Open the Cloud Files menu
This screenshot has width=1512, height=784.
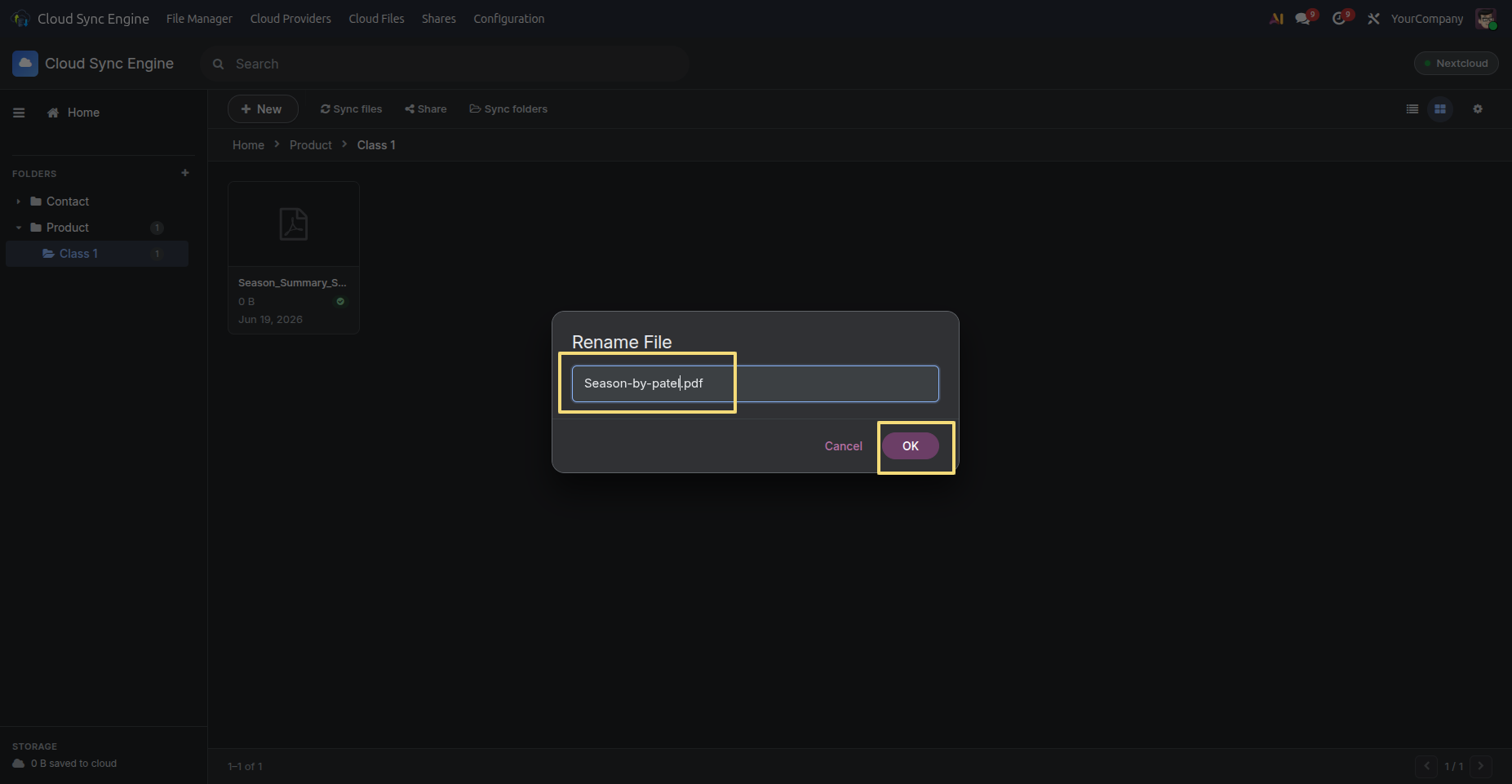(376, 19)
